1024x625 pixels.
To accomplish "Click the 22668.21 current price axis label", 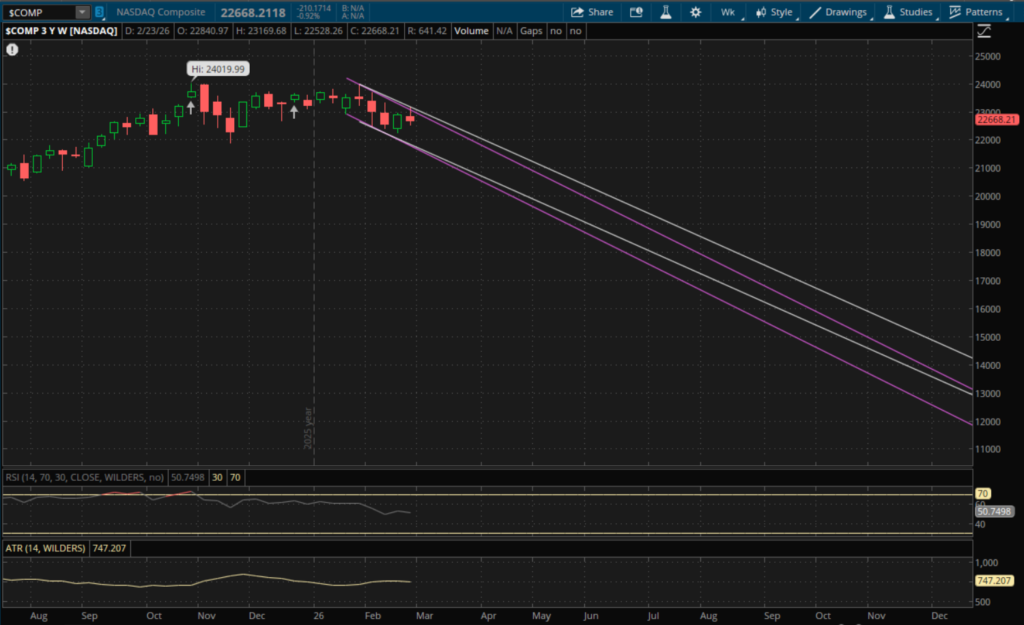I will pyautogui.click(x=994, y=120).
